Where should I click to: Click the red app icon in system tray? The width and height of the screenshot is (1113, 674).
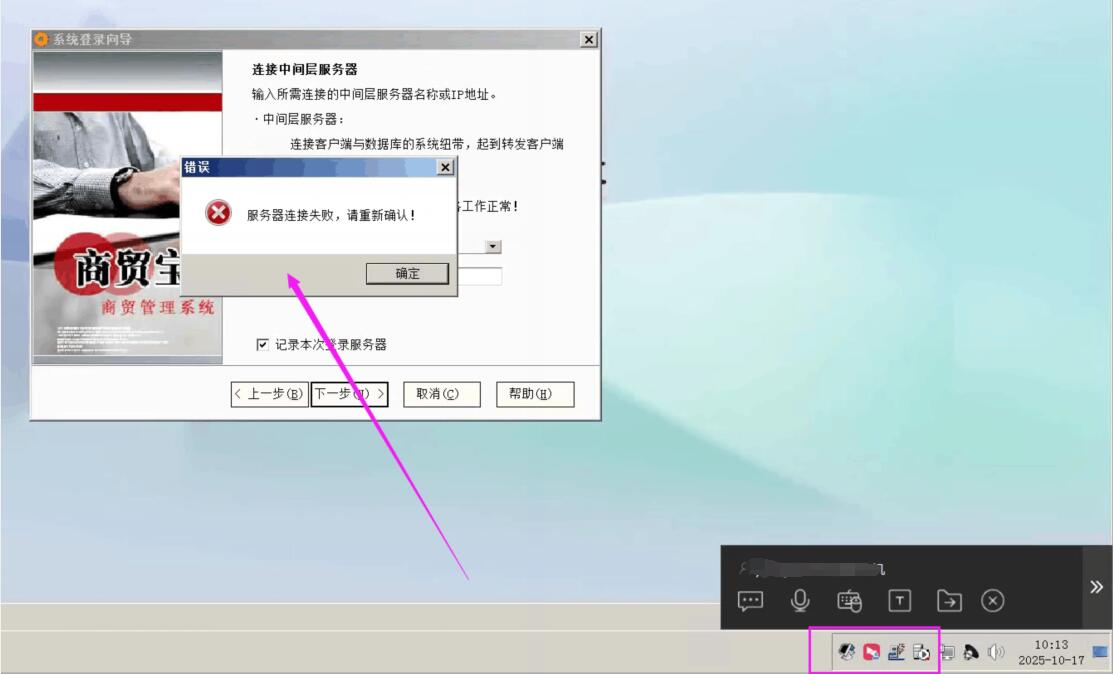(871, 652)
